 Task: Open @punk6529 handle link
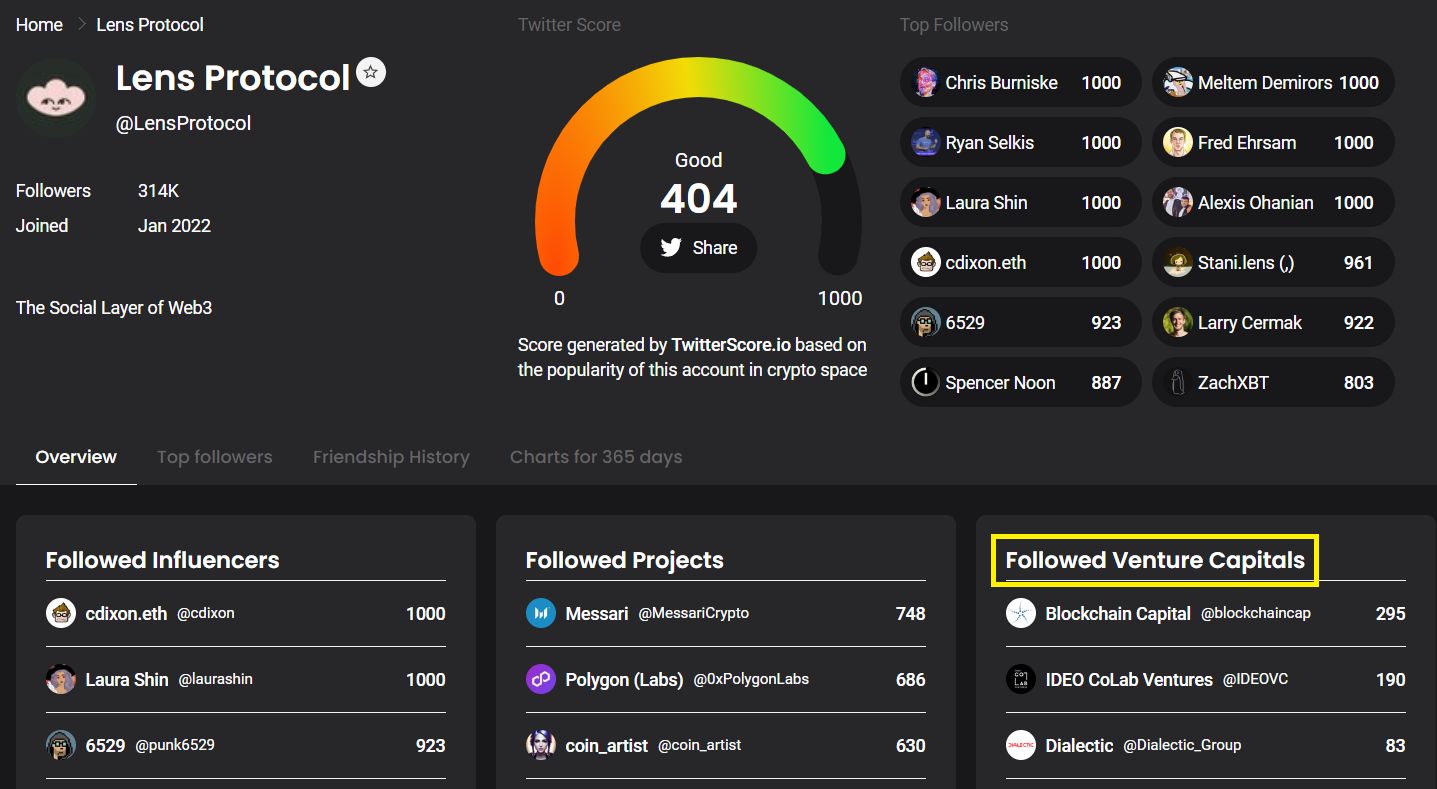[175, 746]
